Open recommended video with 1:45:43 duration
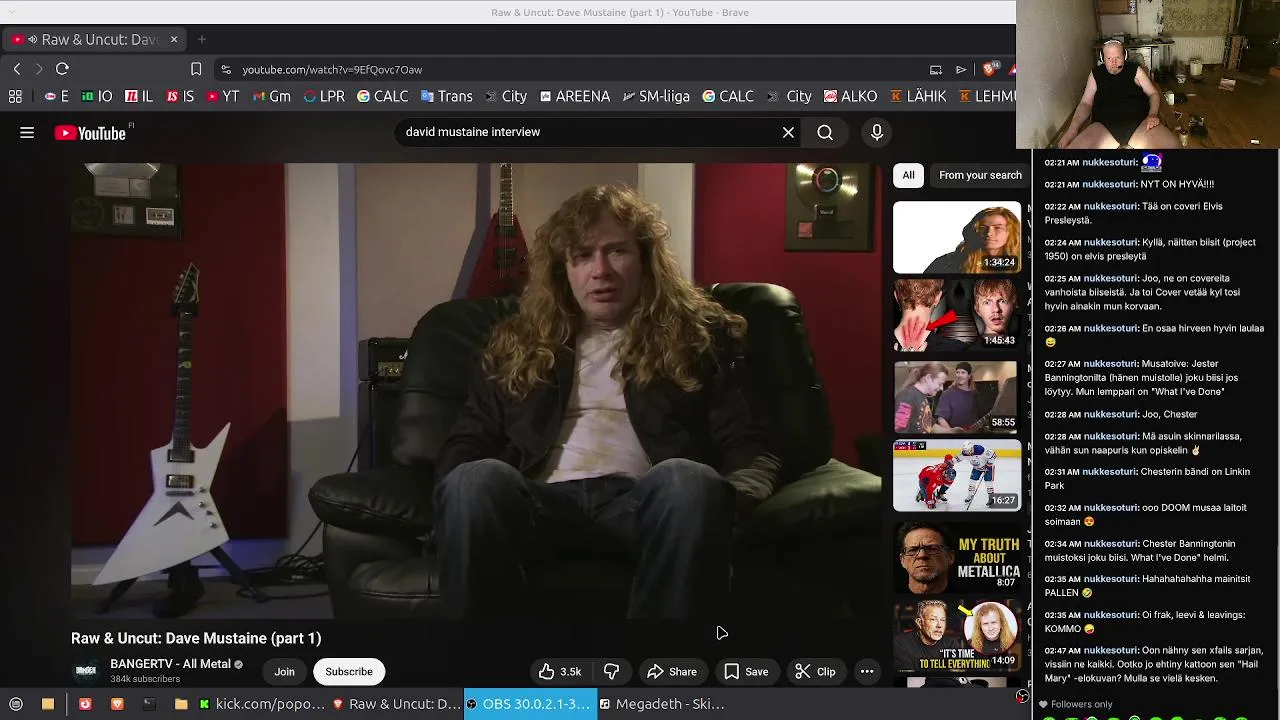Screen dimensions: 1280x720 pyautogui.click(x=957, y=315)
